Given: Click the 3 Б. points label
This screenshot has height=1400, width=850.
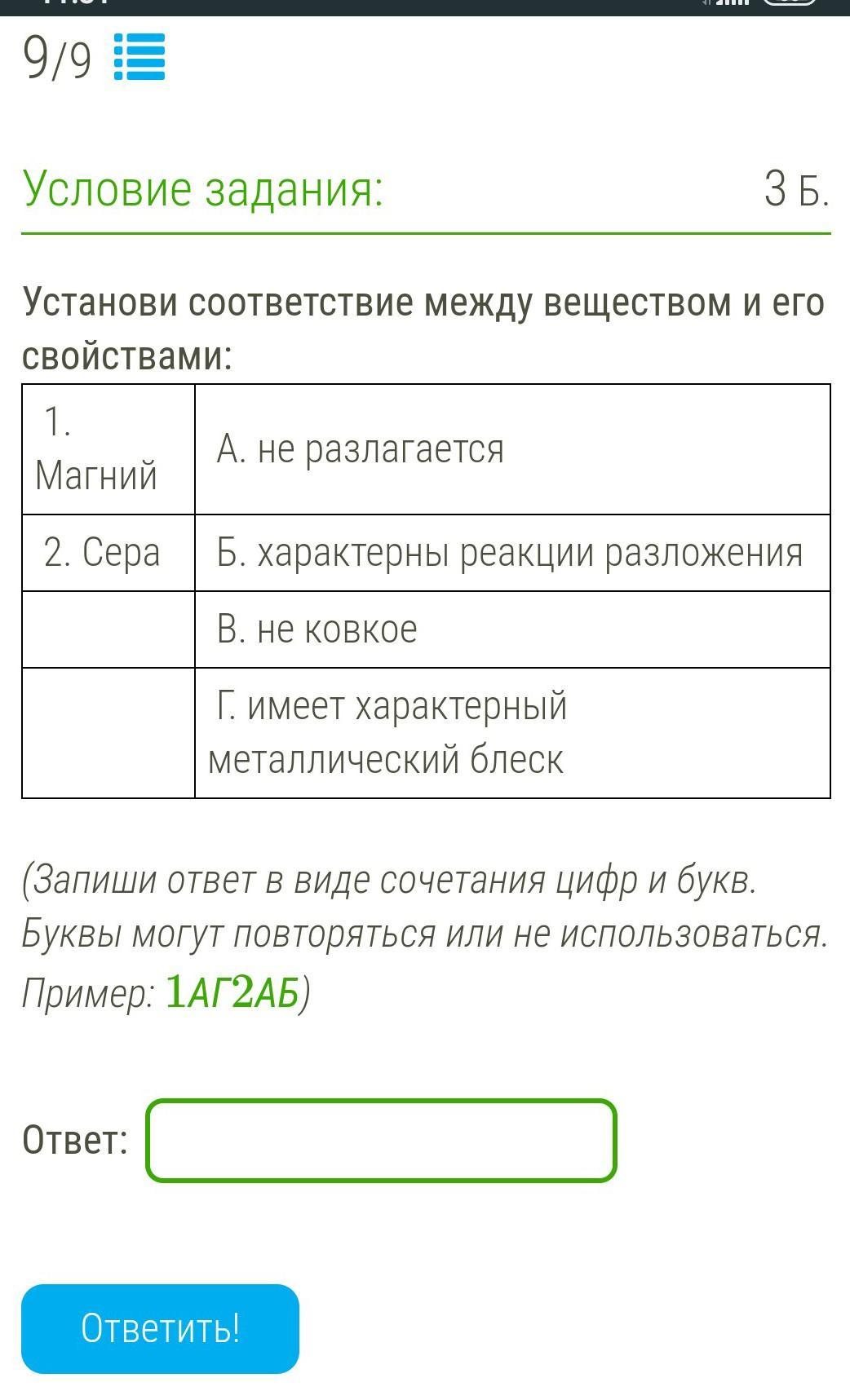Looking at the screenshot, I should [796, 189].
